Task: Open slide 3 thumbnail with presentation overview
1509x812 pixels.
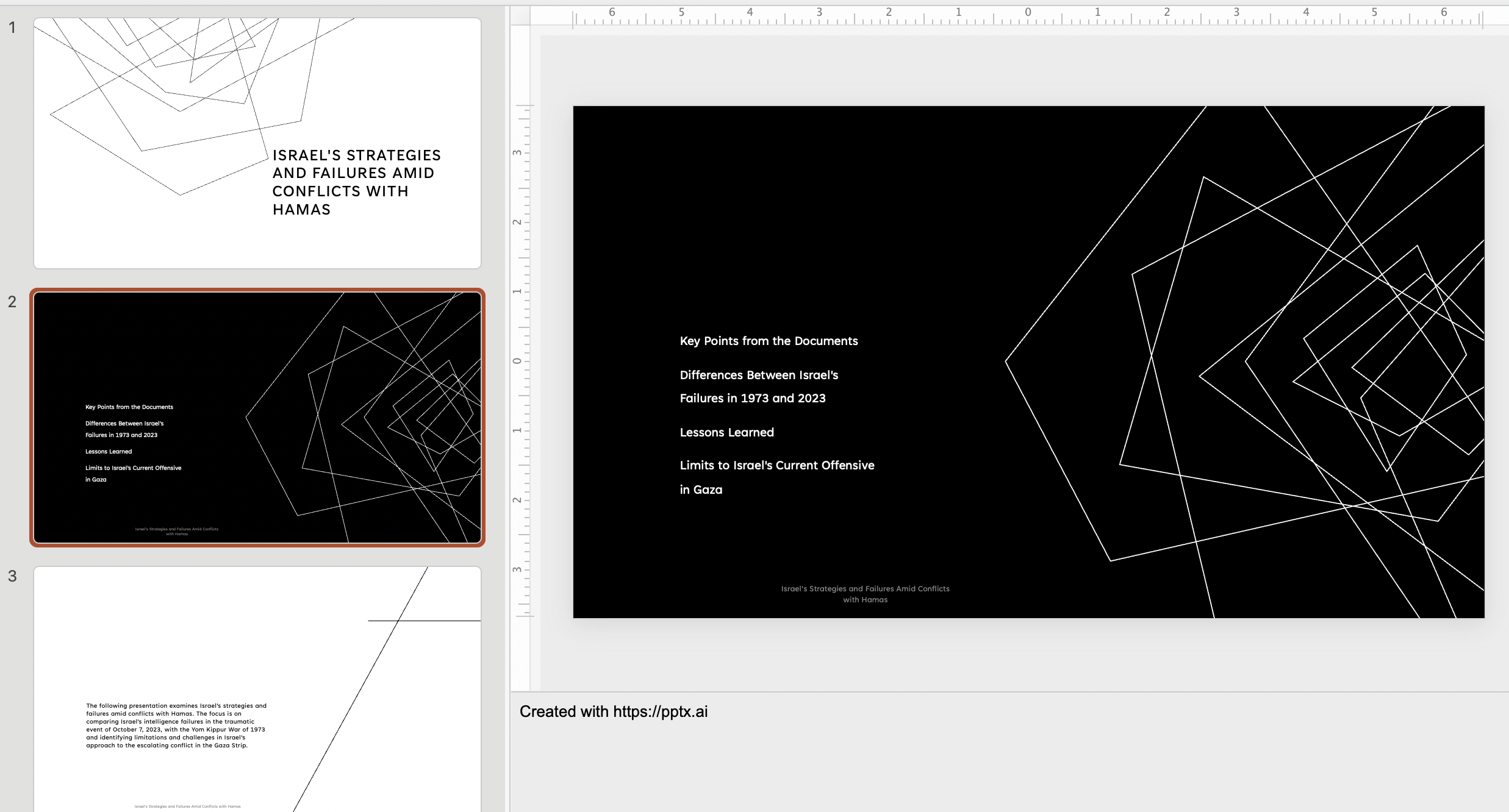Action: [257, 689]
